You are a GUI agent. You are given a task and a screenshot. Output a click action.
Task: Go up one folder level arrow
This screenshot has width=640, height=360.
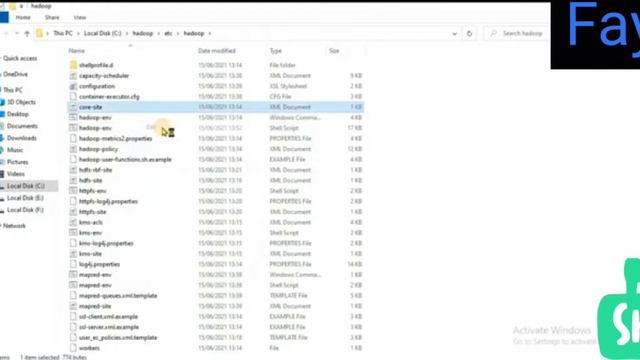pos(27,33)
